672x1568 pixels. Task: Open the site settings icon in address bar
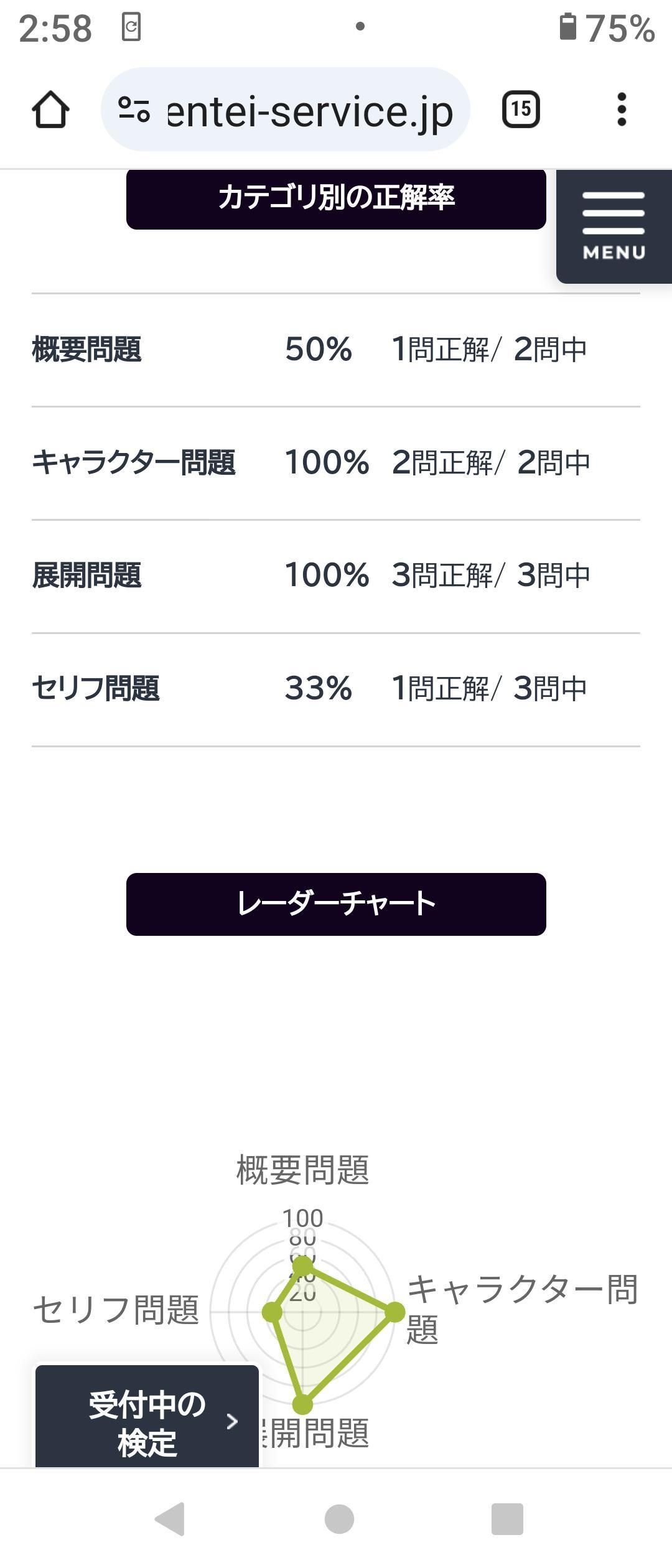(x=134, y=110)
